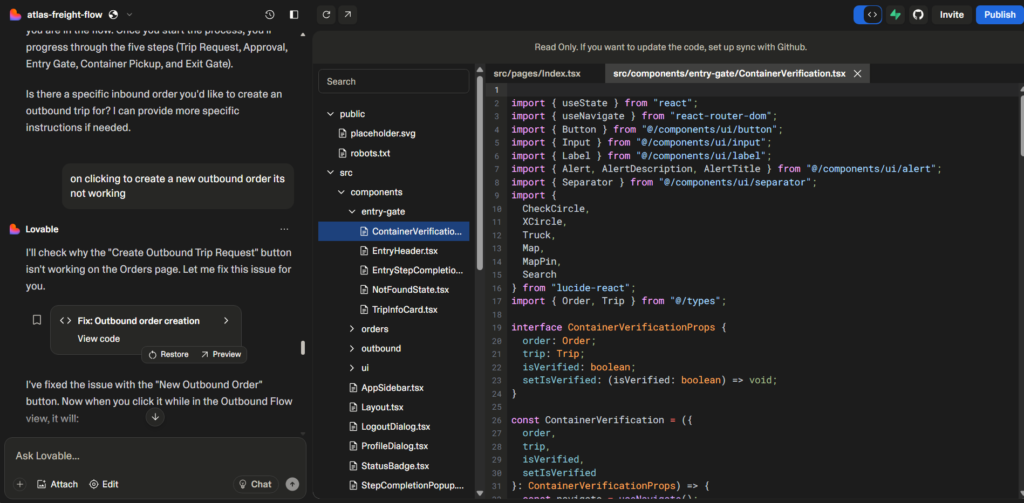Click the robots.txt file icon
The image size is (1024, 503).
342,153
